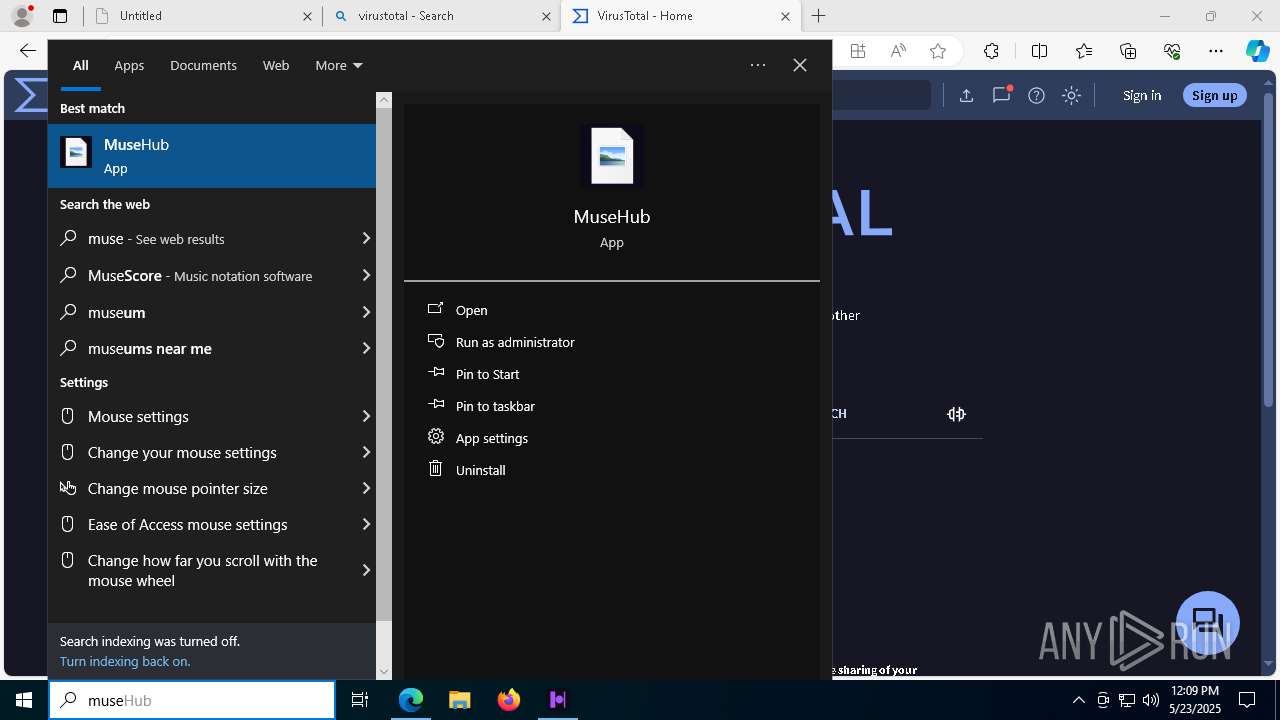Open File Explorer from taskbar

[459, 700]
